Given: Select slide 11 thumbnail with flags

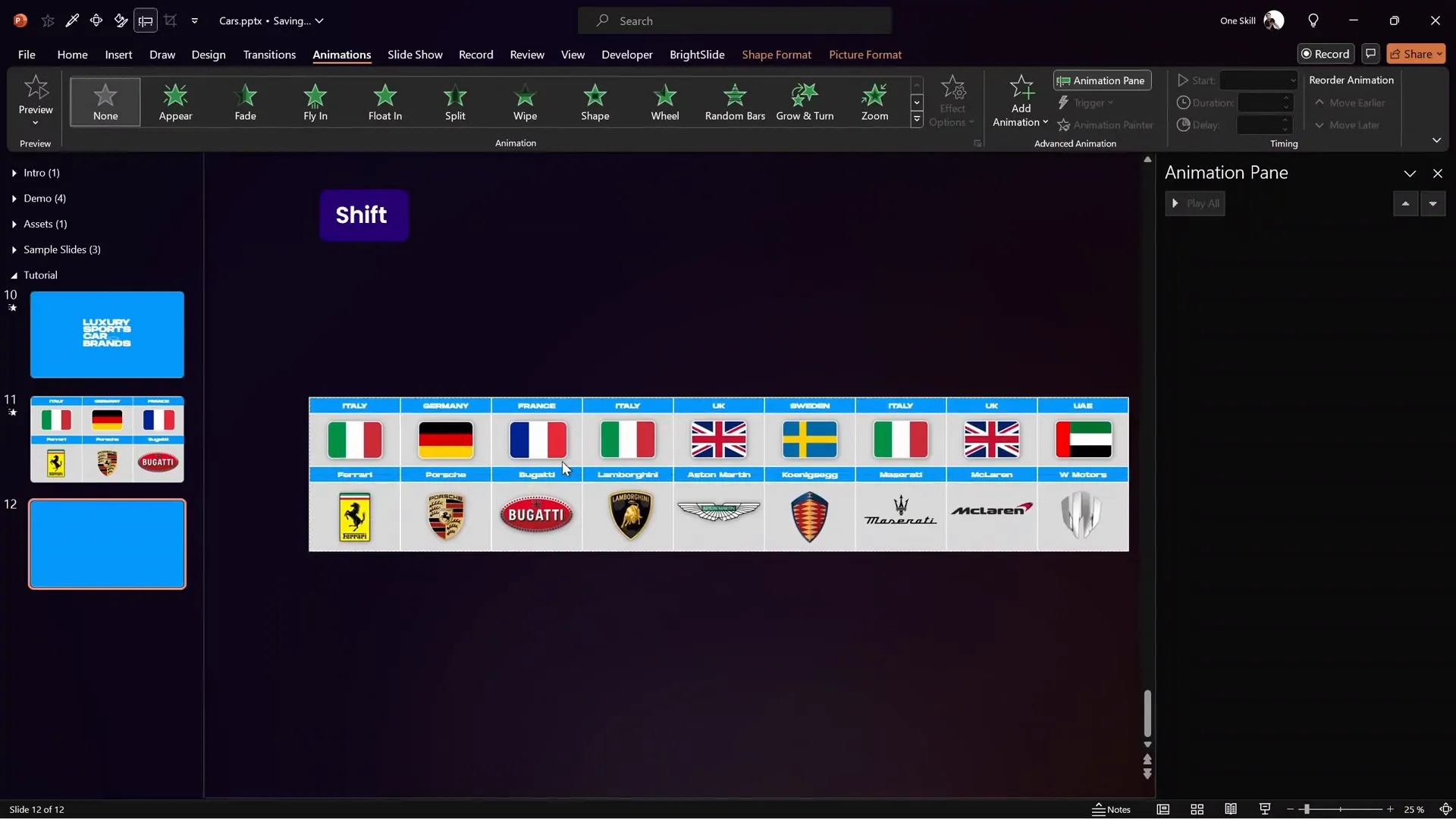Looking at the screenshot, I should pos(107,439).
